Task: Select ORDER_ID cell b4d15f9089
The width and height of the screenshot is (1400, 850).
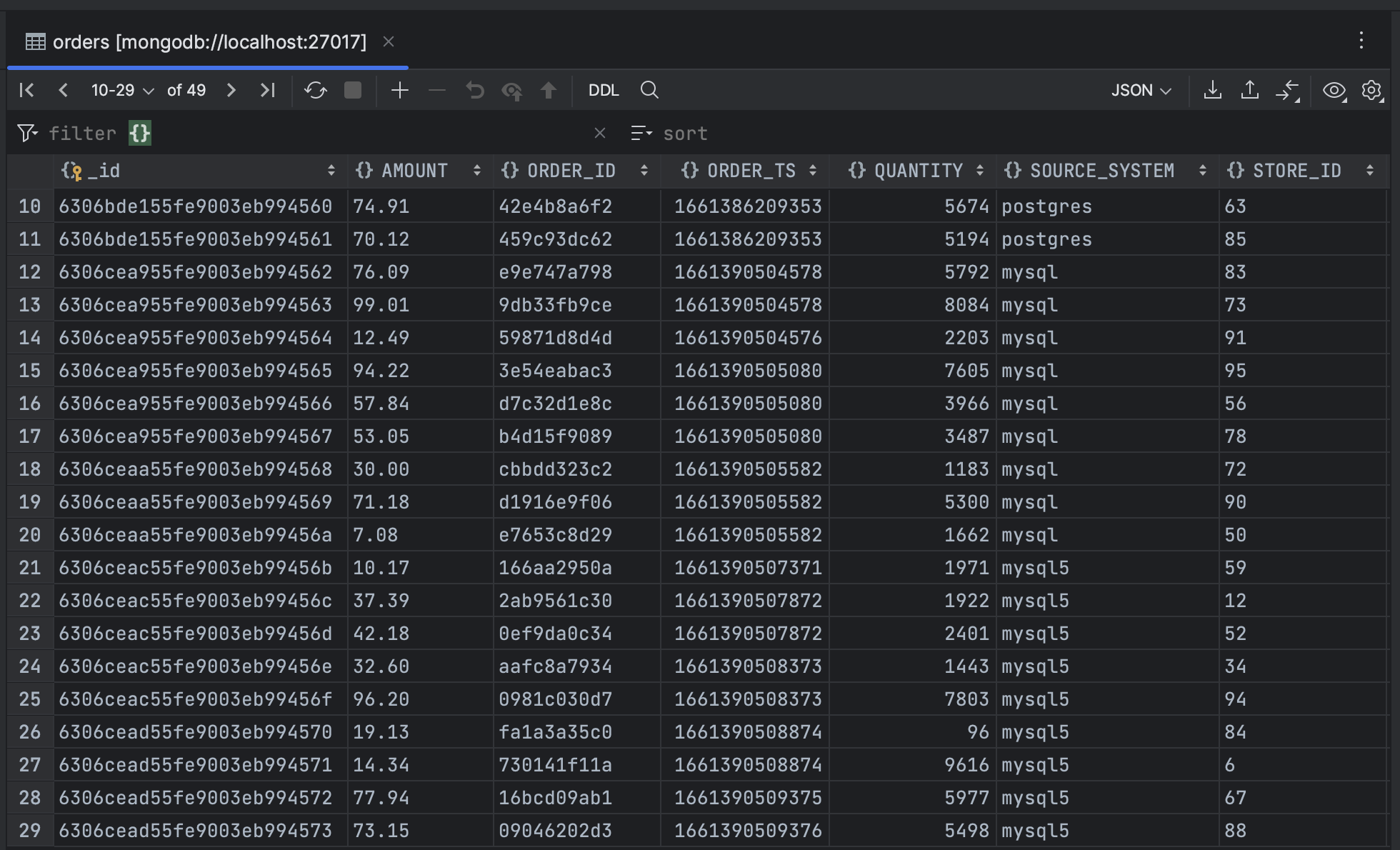Action: tap(577, 436)
